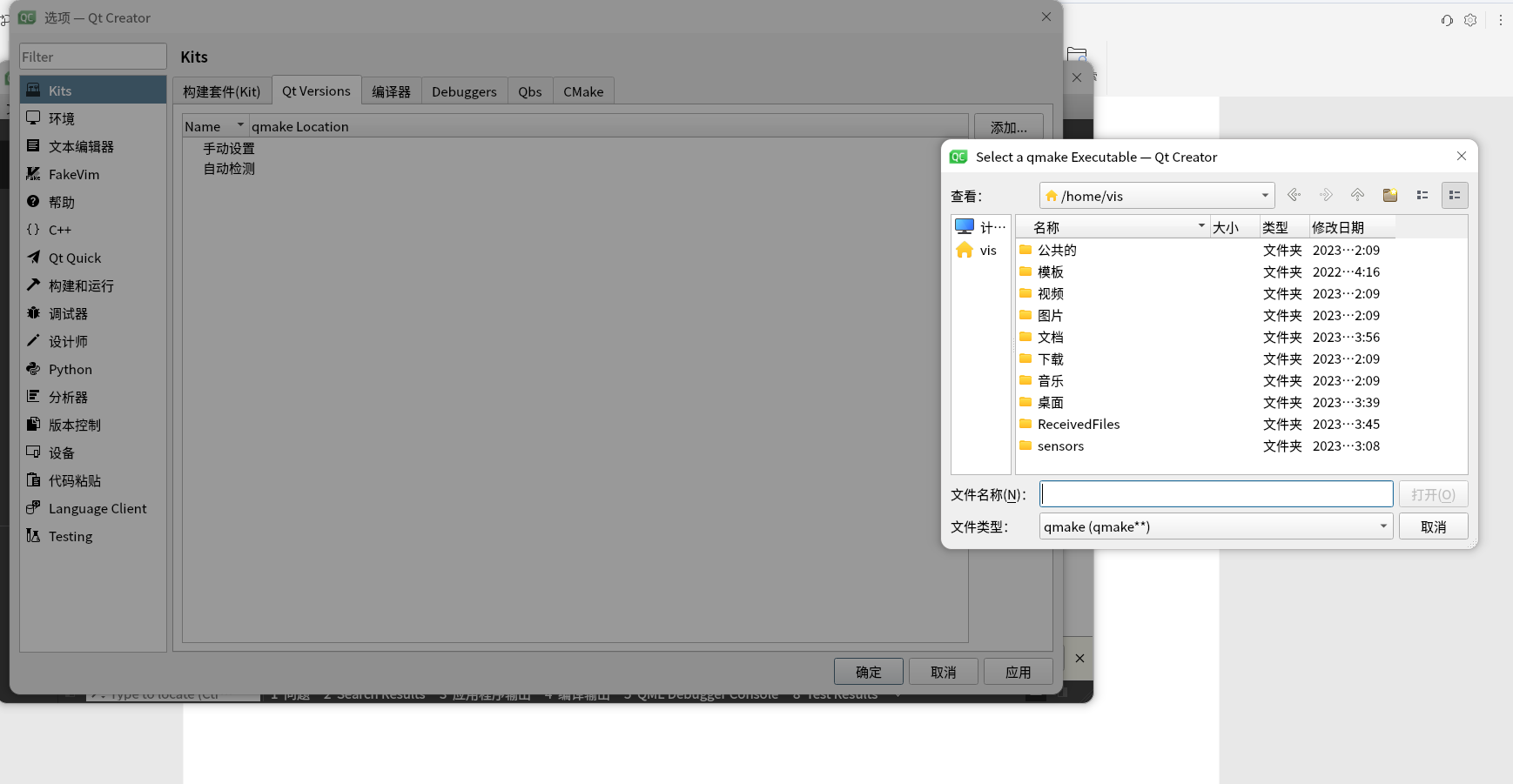The width and height of the screenshot is (1513, 784).
Task: Open FakeVim settings category
Action: tap(93, 174)
